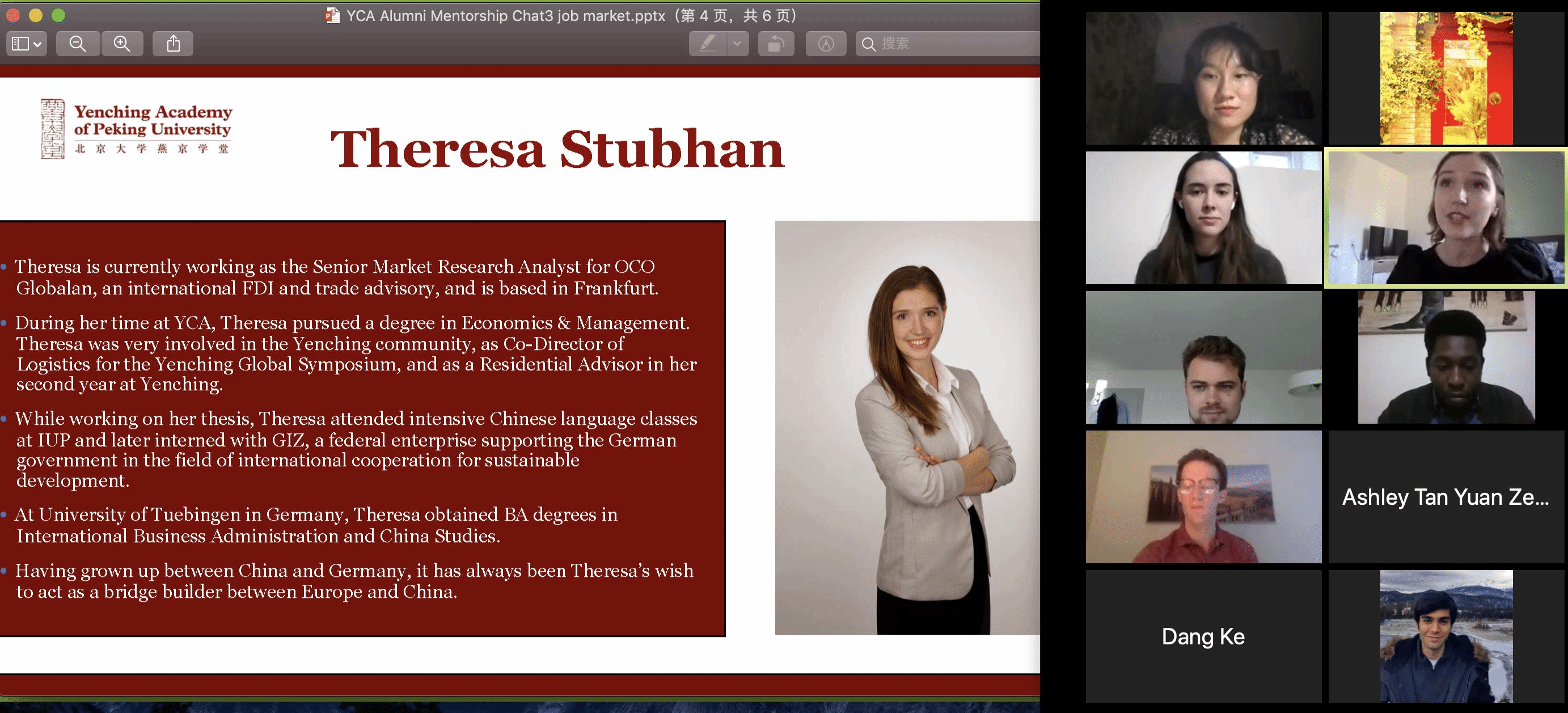The image size is (1568, 713).
Task: Click the highlight pen tool icon
Action: (x=708, y=44)
